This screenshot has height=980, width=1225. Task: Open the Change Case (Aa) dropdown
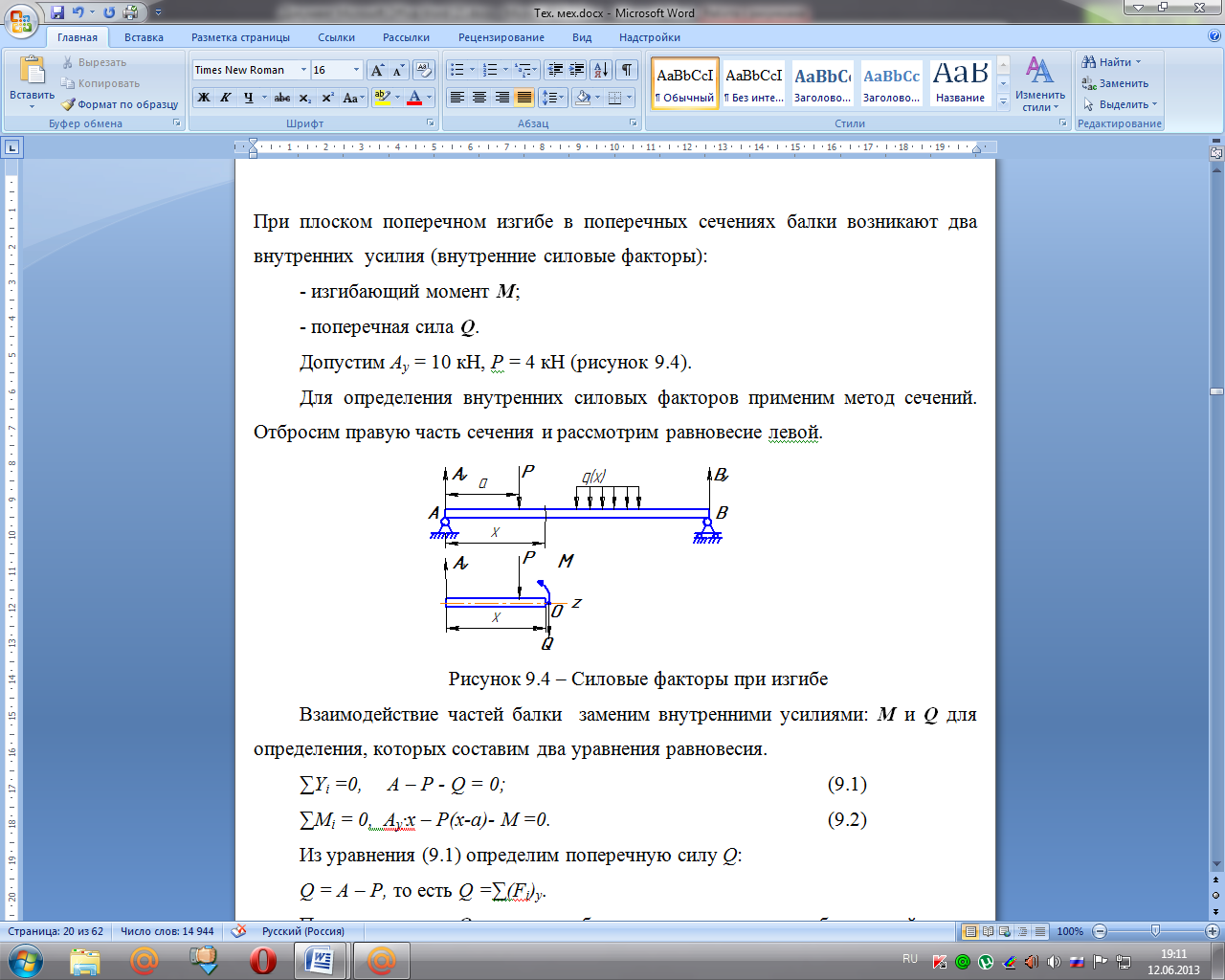[x=353, y=98]
